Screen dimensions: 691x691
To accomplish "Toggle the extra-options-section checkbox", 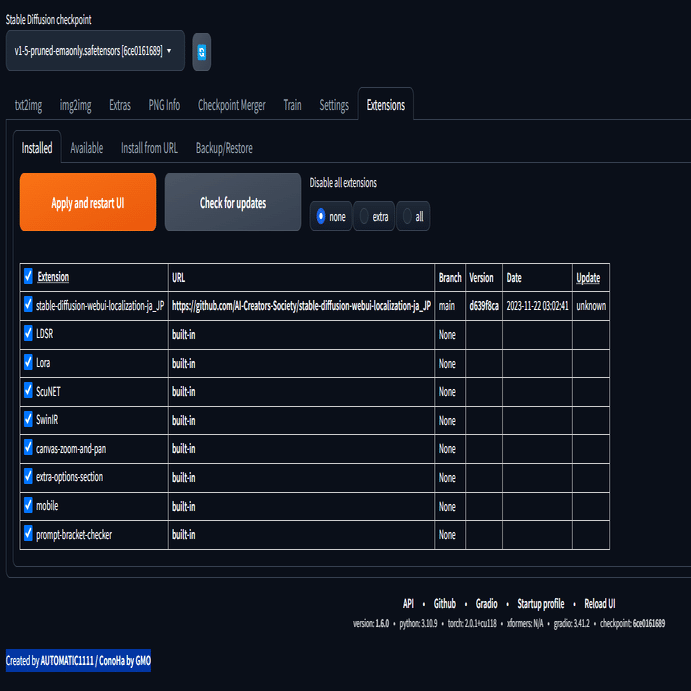I will (x=28, y=476).
